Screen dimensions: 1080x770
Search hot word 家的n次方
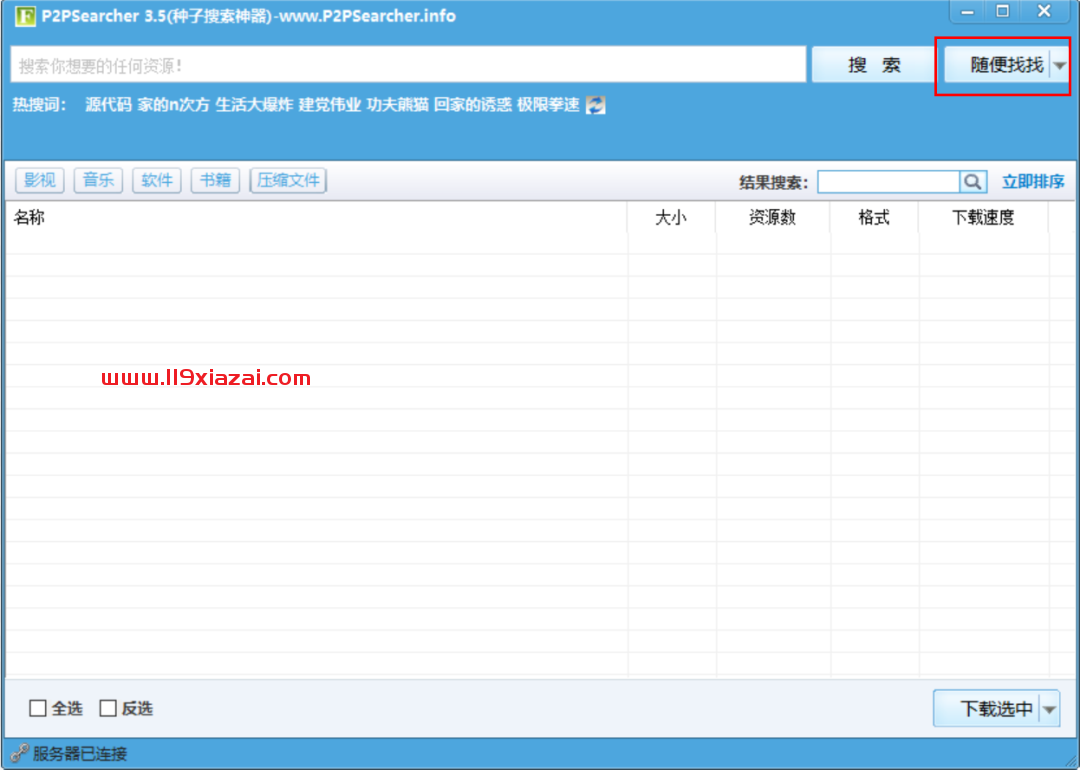pyautogui.click(x=173, y=105)
